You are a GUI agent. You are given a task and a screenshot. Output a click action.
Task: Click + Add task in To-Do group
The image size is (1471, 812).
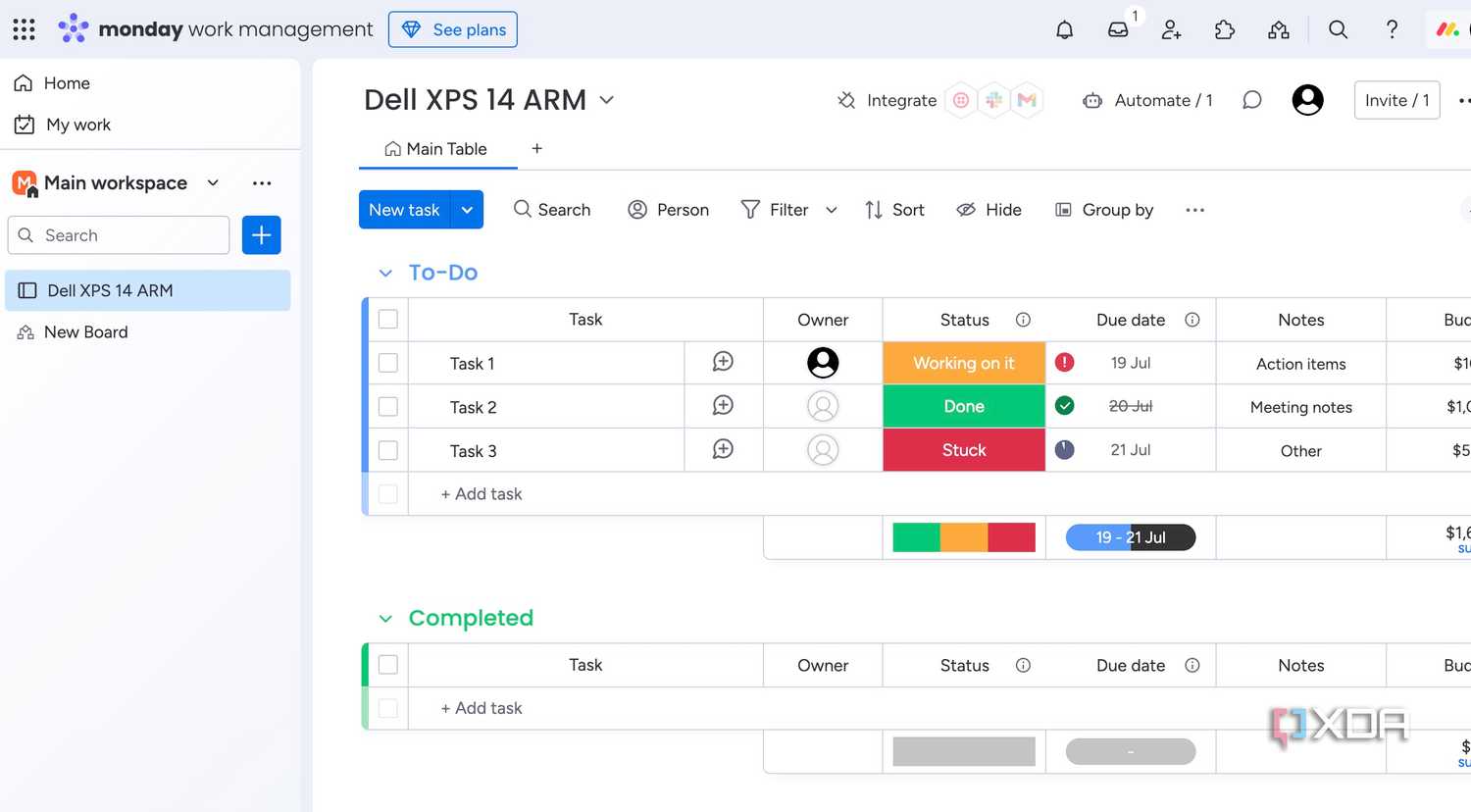tap(482, 494)
